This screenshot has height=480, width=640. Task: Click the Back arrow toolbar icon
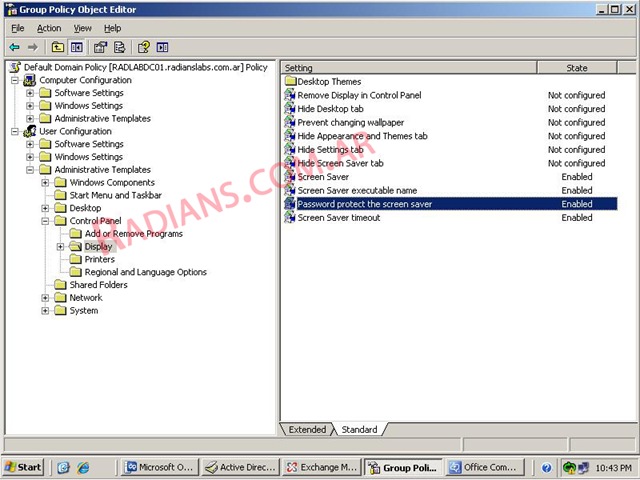coord(14,47)
